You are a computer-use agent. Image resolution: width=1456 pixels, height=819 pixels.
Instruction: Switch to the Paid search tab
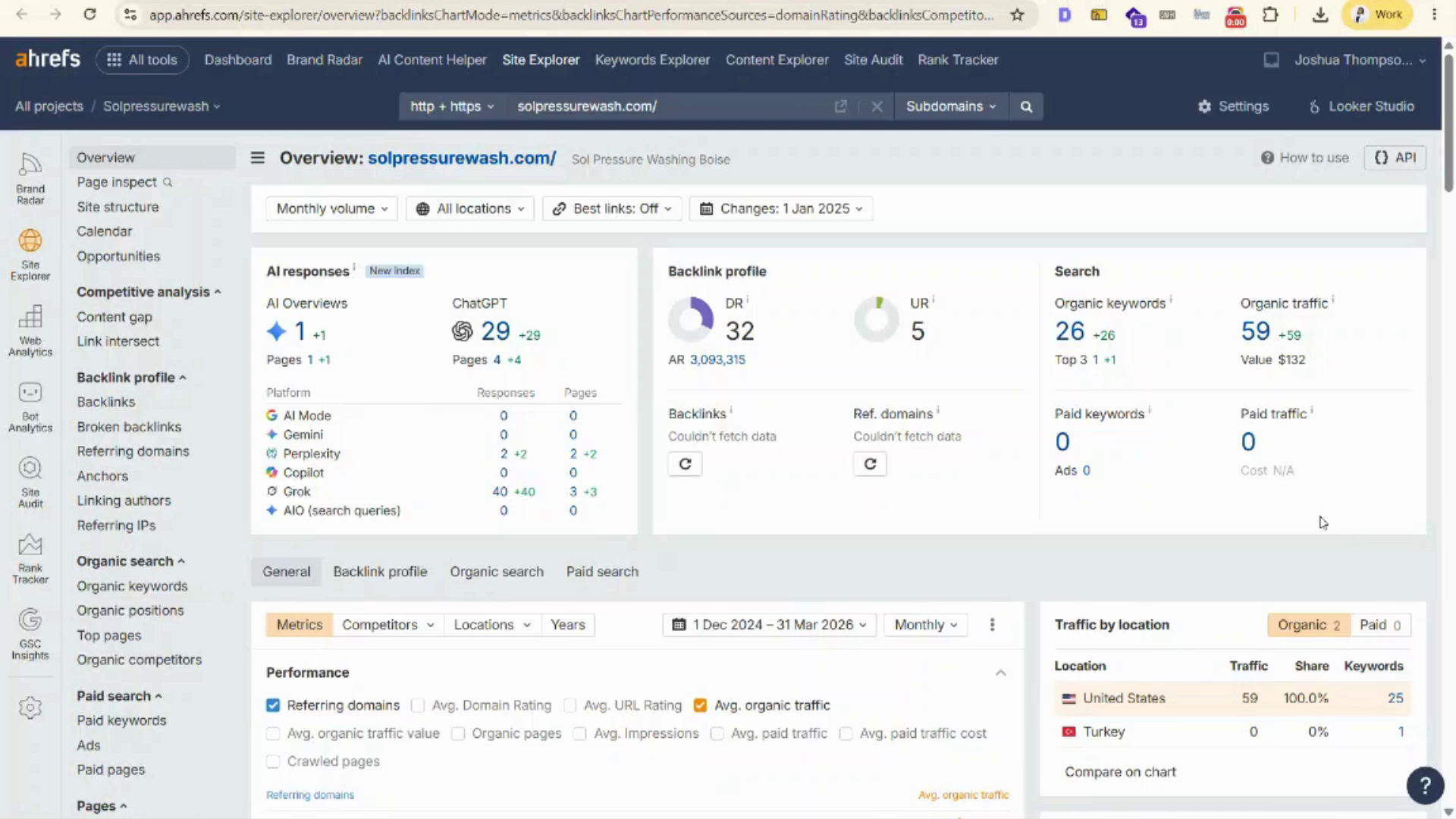602,572
